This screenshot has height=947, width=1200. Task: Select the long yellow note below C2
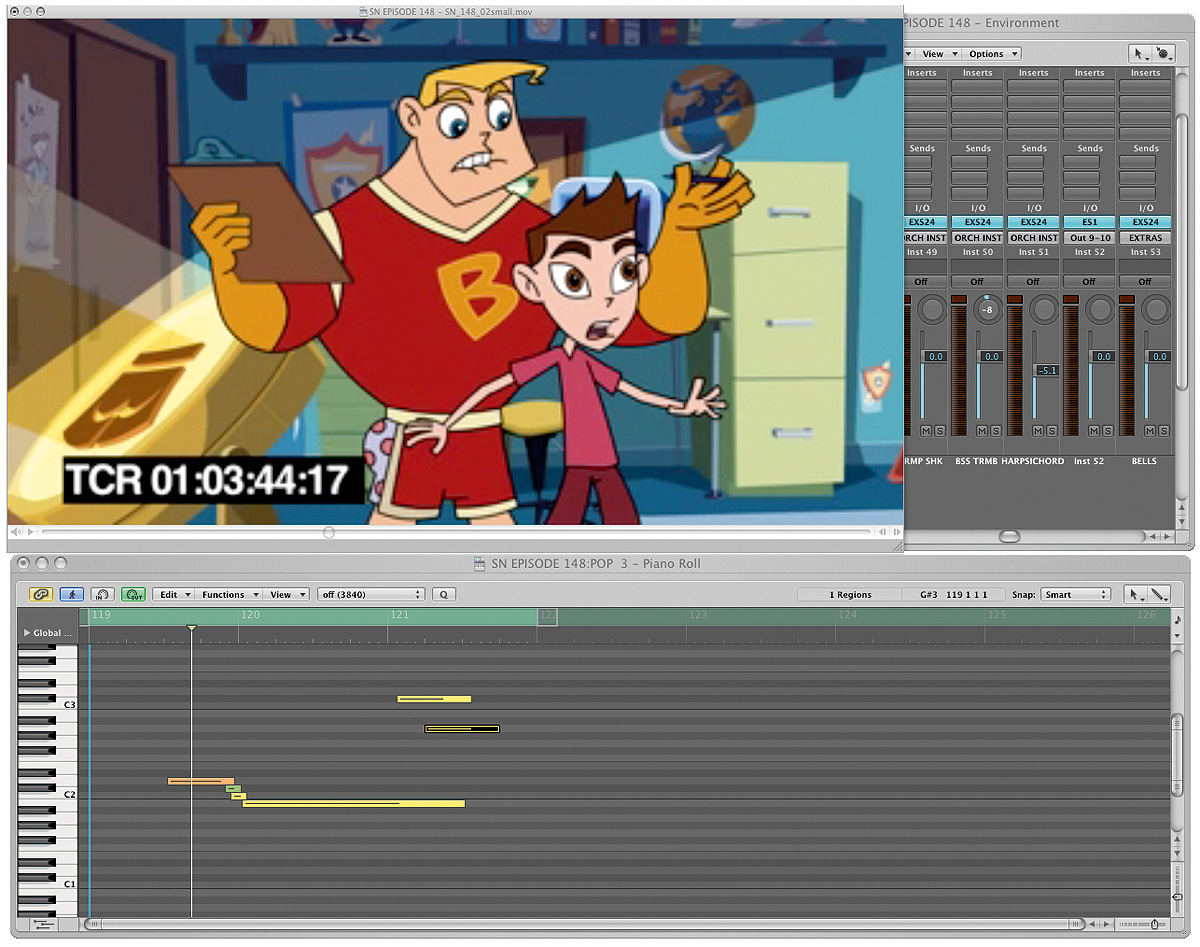click(354, 803)
